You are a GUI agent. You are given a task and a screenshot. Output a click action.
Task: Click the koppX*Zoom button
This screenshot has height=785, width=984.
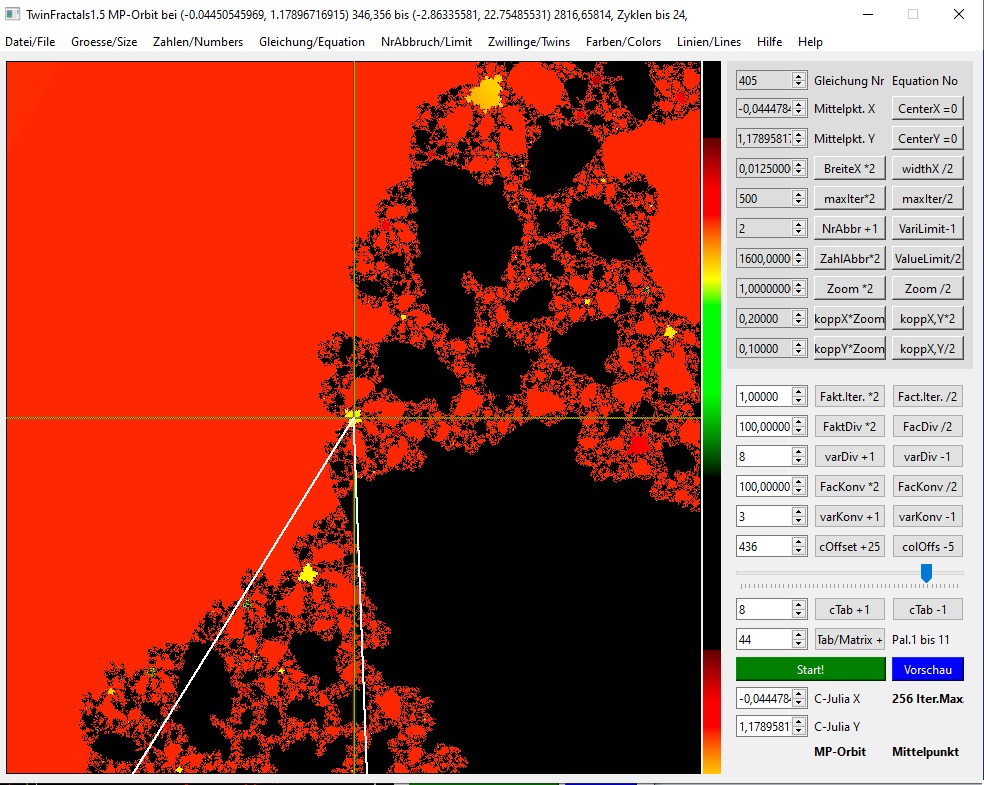(850, 319)
